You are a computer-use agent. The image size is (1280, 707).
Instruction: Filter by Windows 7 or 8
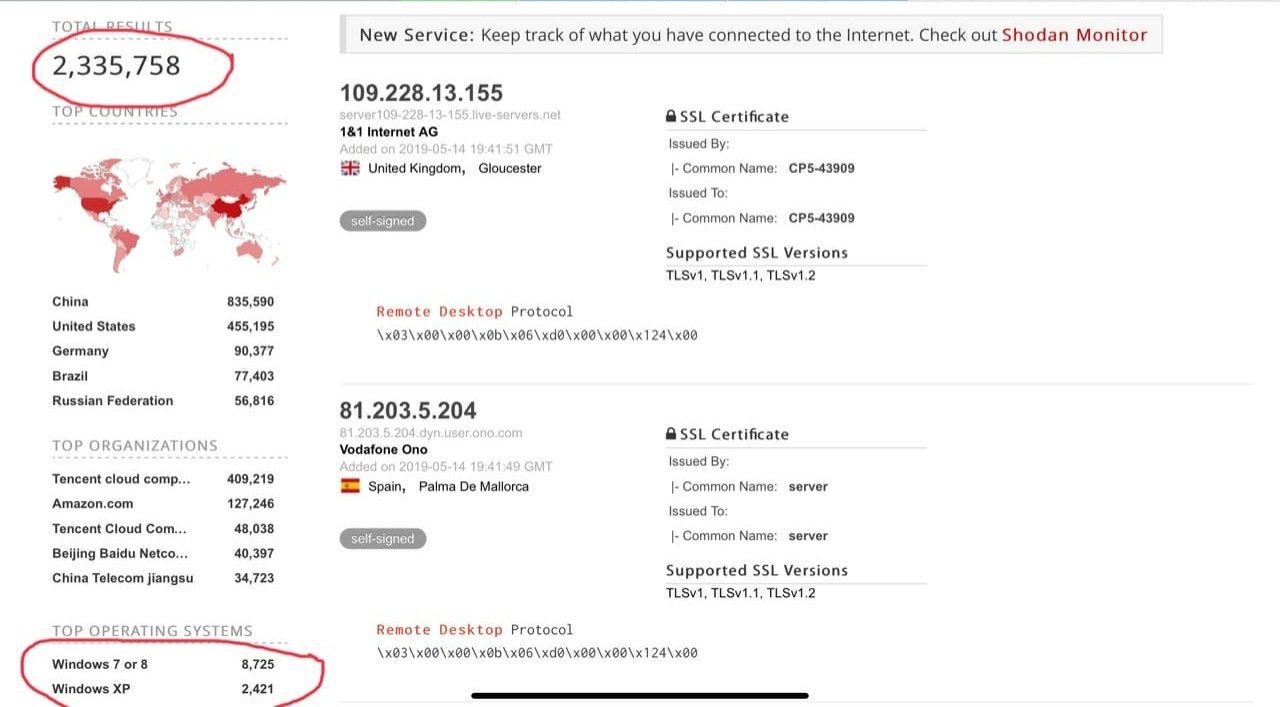[100, 664]
